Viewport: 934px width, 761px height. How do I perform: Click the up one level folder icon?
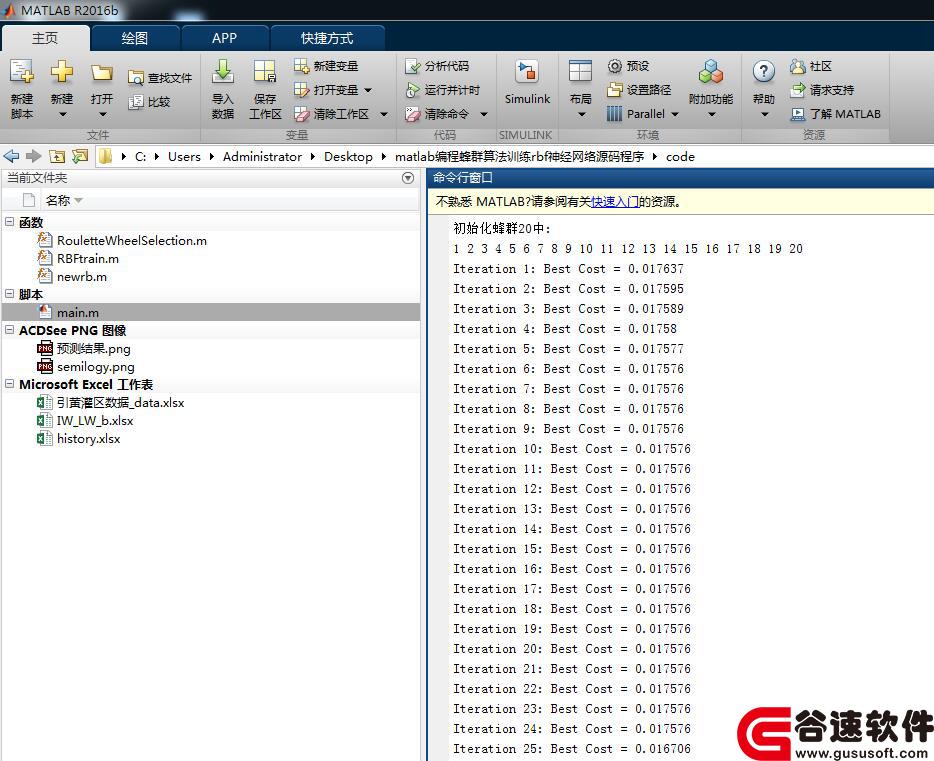[57, 157]
